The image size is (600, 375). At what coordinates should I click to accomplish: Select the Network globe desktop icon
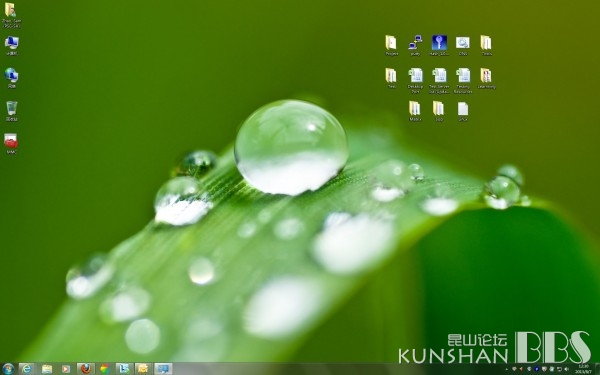[11, 78]
